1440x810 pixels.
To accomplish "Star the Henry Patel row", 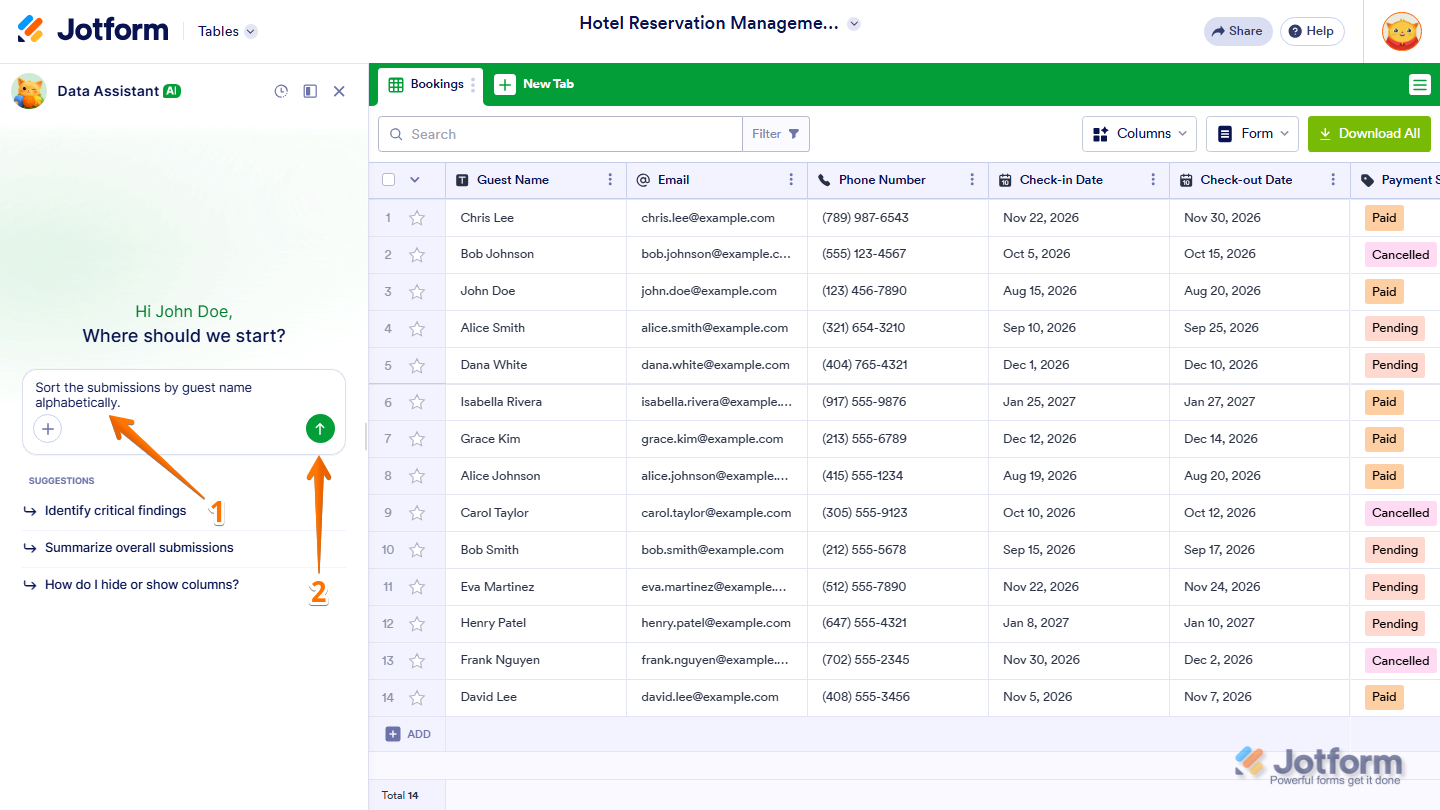I will [x=417, y=624].
